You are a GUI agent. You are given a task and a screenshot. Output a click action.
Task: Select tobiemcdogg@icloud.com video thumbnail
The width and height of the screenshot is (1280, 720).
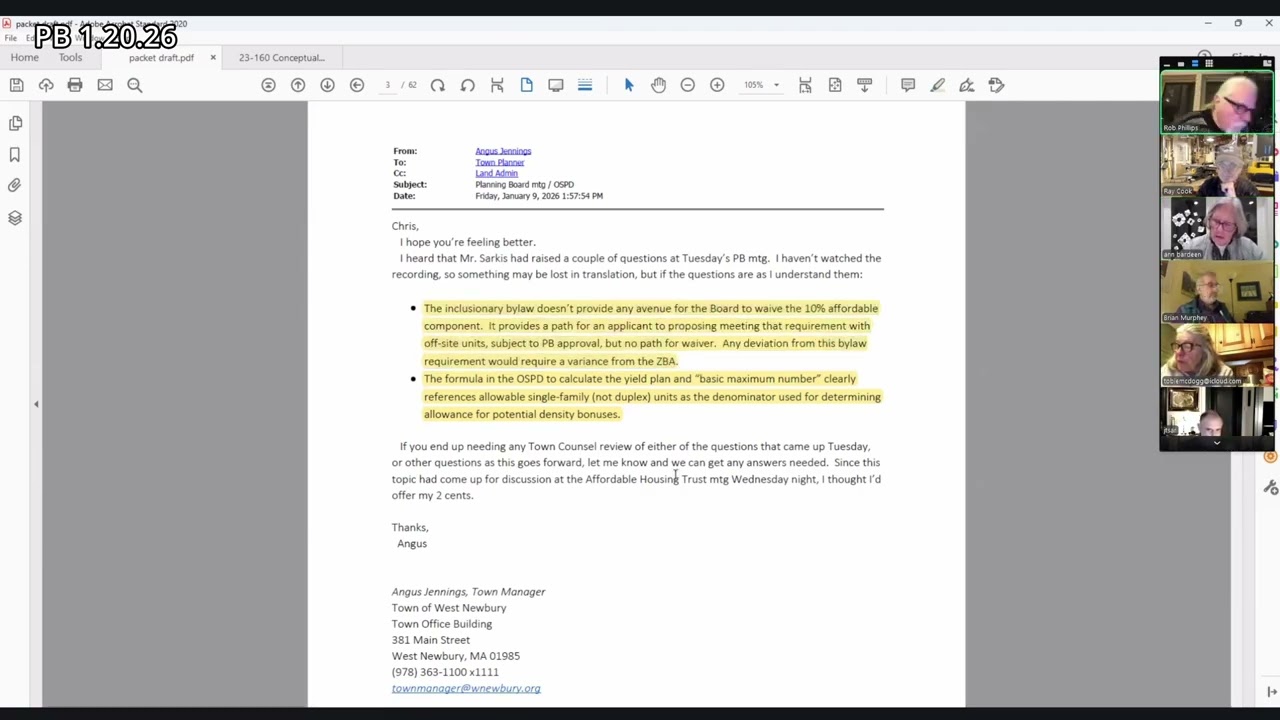point(1217,355)
